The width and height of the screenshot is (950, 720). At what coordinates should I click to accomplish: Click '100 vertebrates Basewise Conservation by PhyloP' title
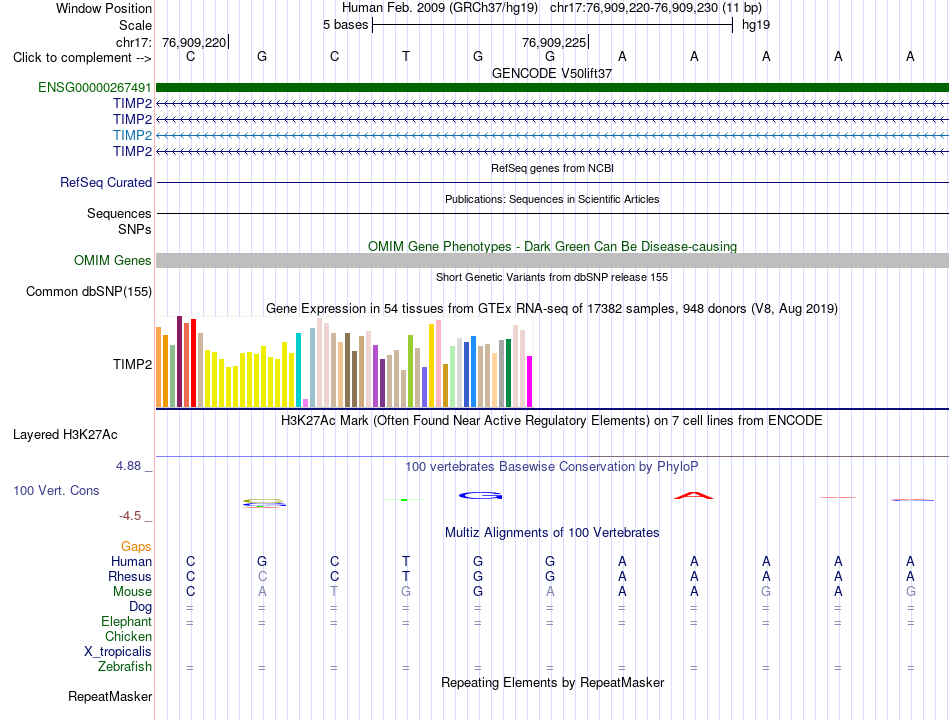pos(552,467)
